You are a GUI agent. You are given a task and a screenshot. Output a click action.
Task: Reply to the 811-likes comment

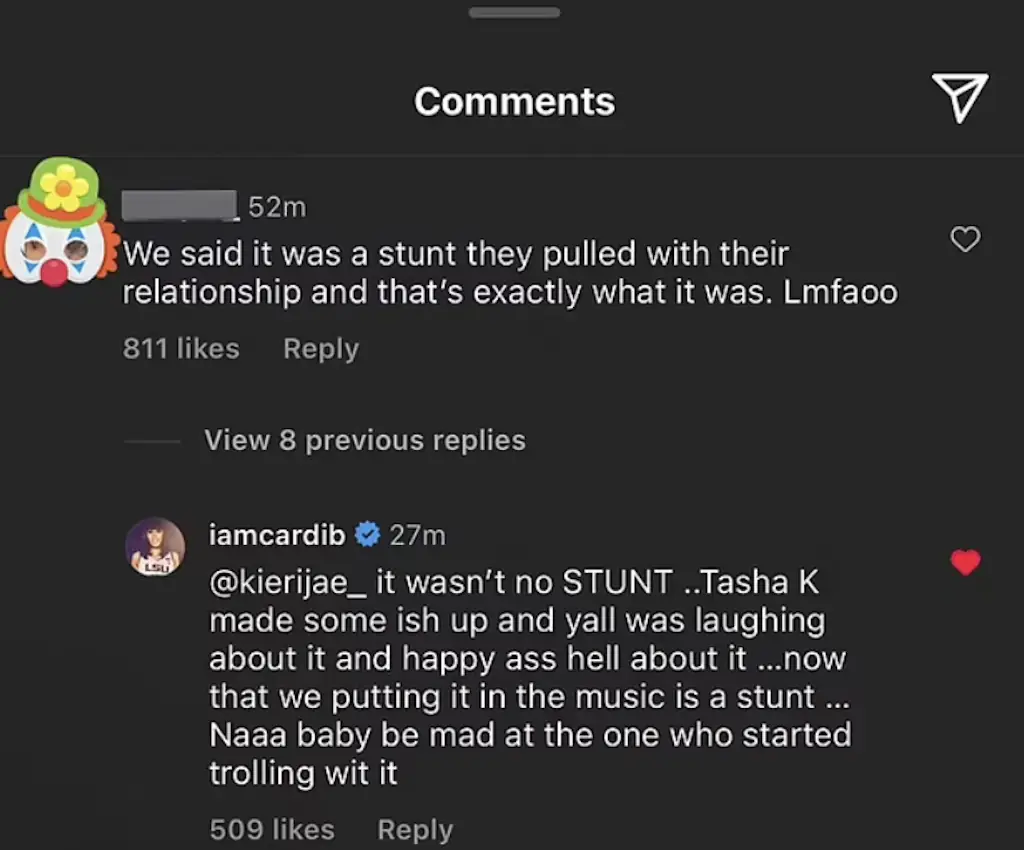pyautogui.click(x=320, y=348)
